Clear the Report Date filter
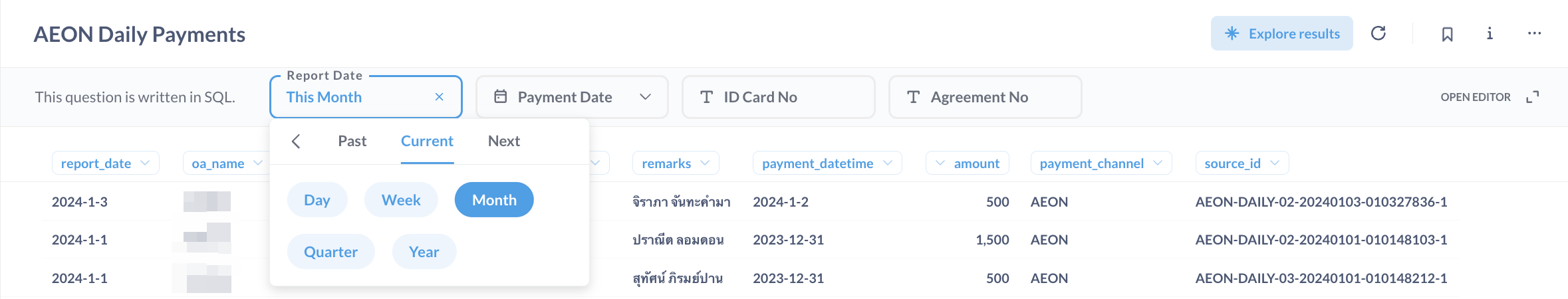The width and height of the screenshot is (1568, 299). 439,97
